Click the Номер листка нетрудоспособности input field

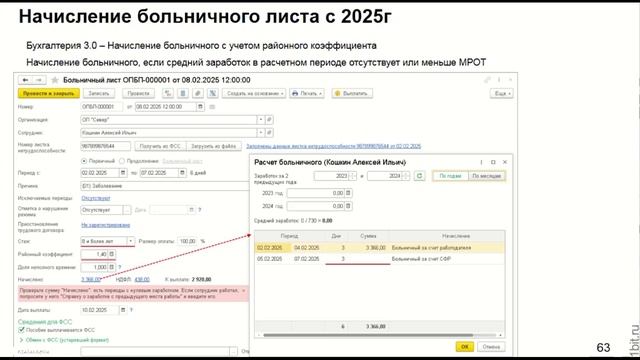pyautogui.click(x=106, y=146)
